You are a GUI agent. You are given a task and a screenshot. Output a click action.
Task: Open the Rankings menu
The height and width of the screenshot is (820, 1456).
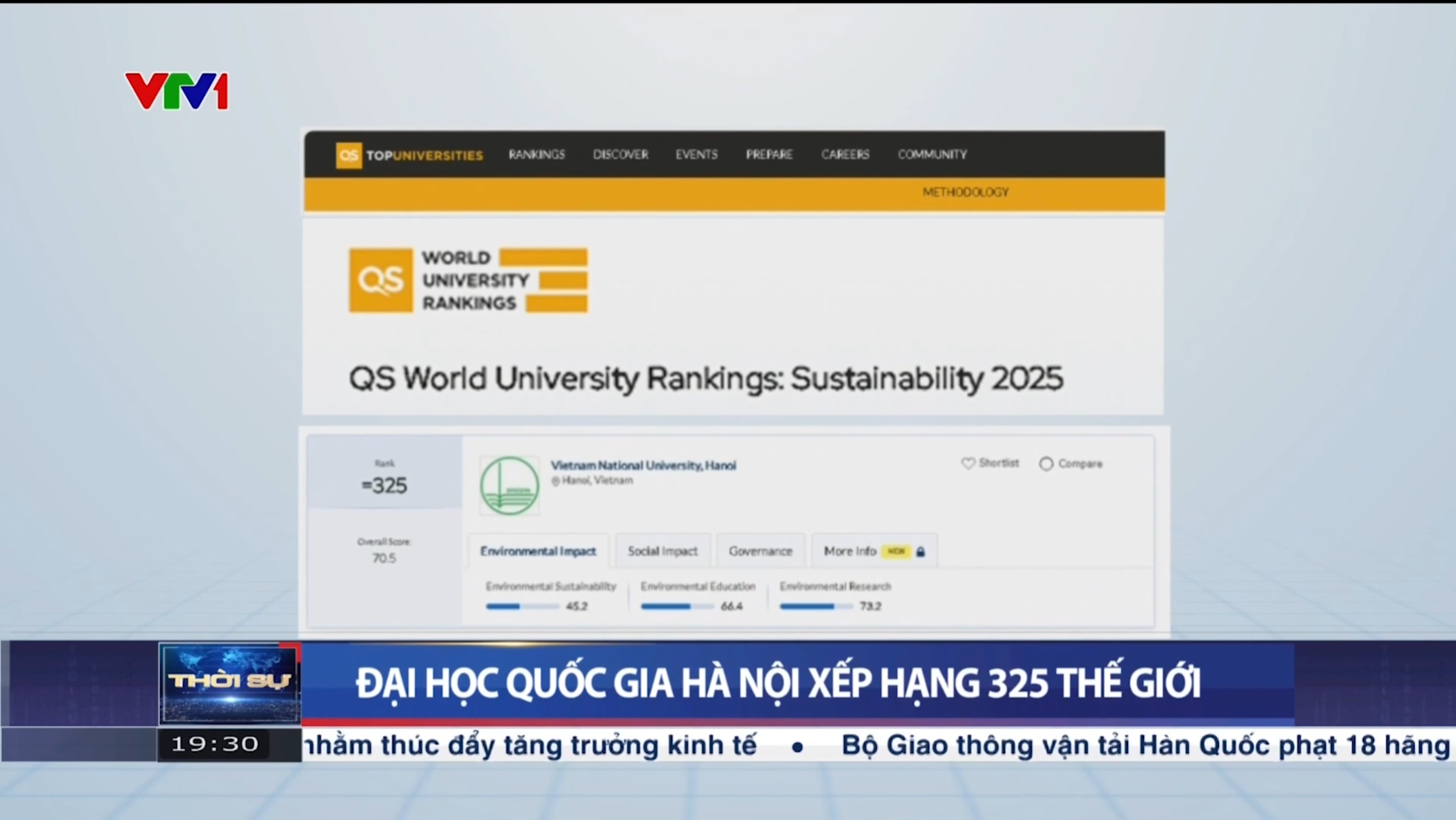[536, 154]
